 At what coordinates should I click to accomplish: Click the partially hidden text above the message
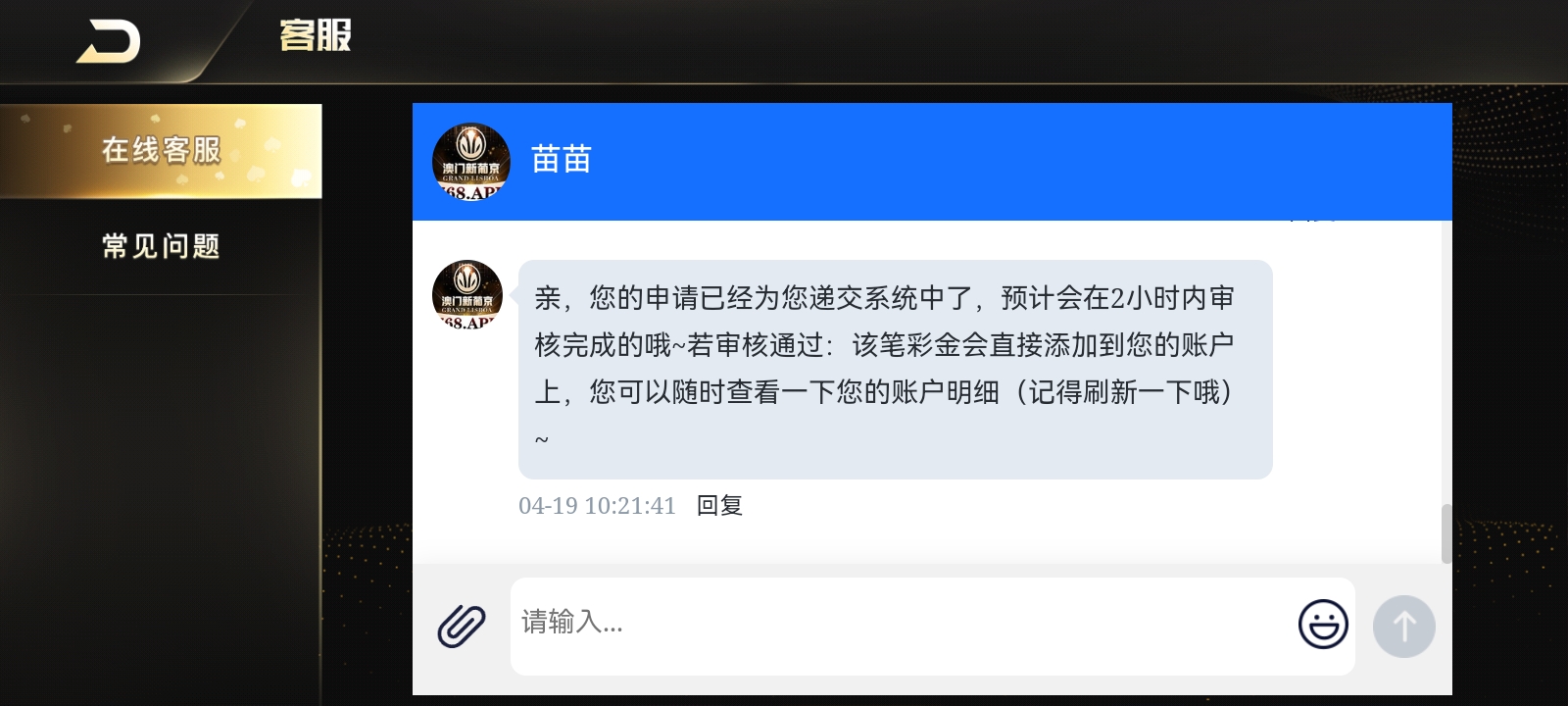click(1313, 219)
